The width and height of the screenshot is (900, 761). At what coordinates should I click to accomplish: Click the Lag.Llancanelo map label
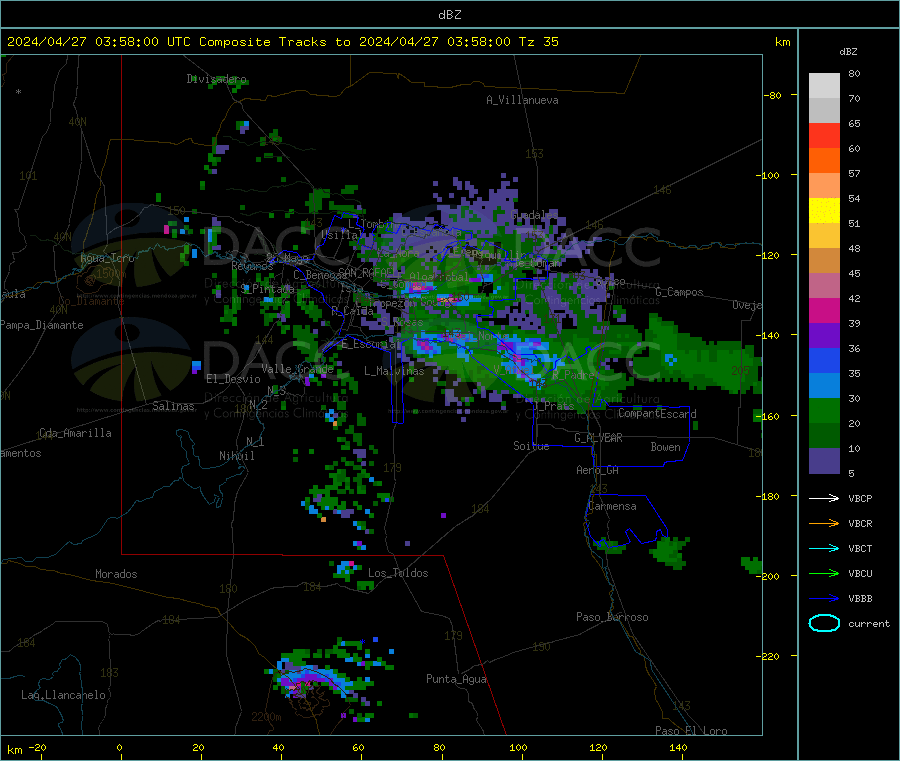tap(64, 695)
